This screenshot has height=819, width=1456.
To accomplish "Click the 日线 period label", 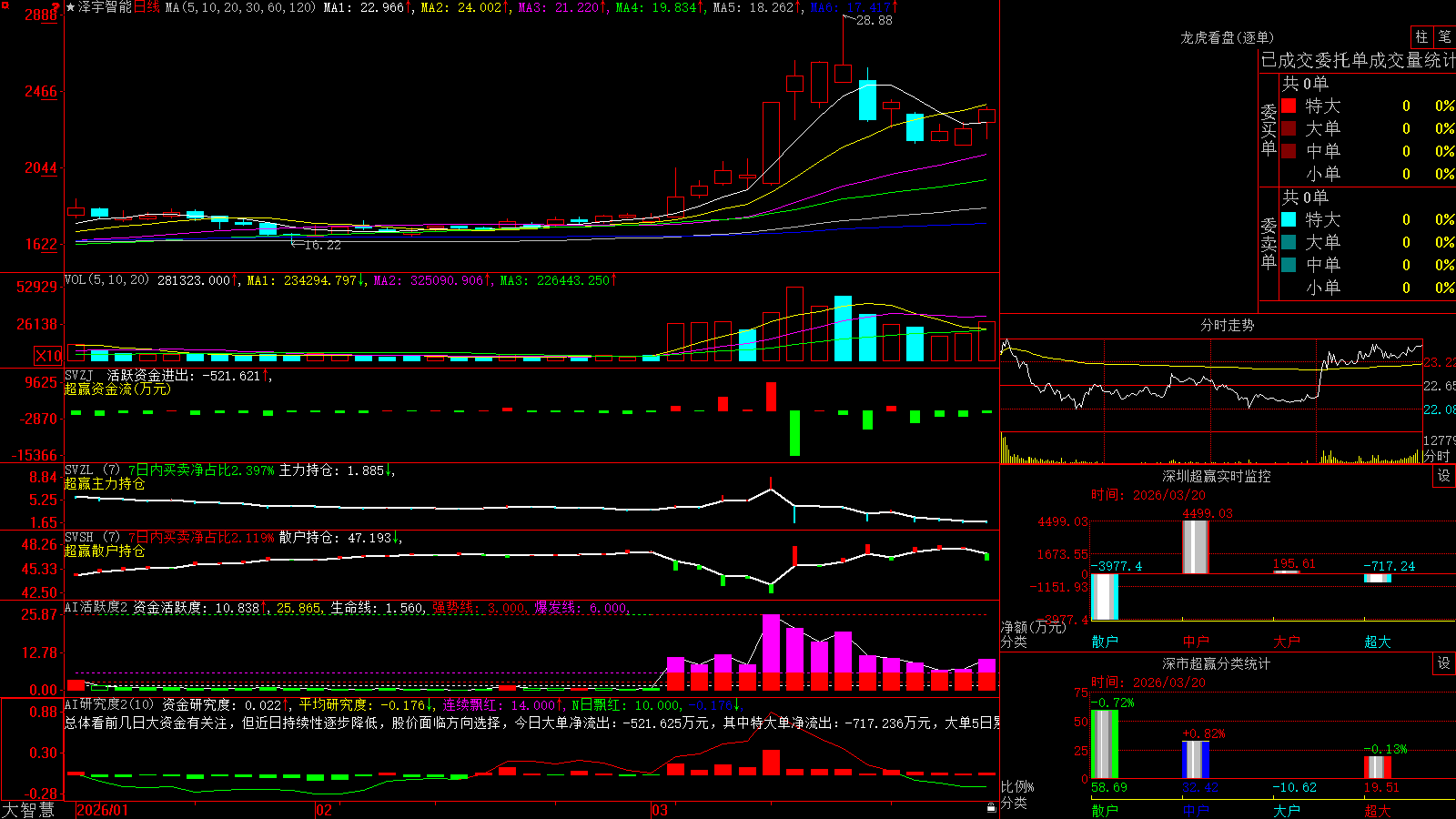I will (x=147, y=7).
